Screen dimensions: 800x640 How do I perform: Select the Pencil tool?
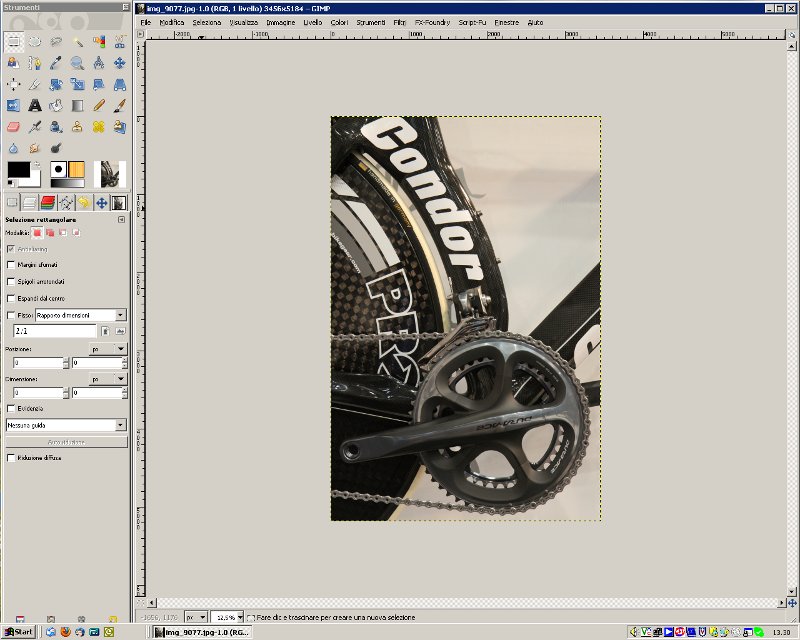coord(99,105)
